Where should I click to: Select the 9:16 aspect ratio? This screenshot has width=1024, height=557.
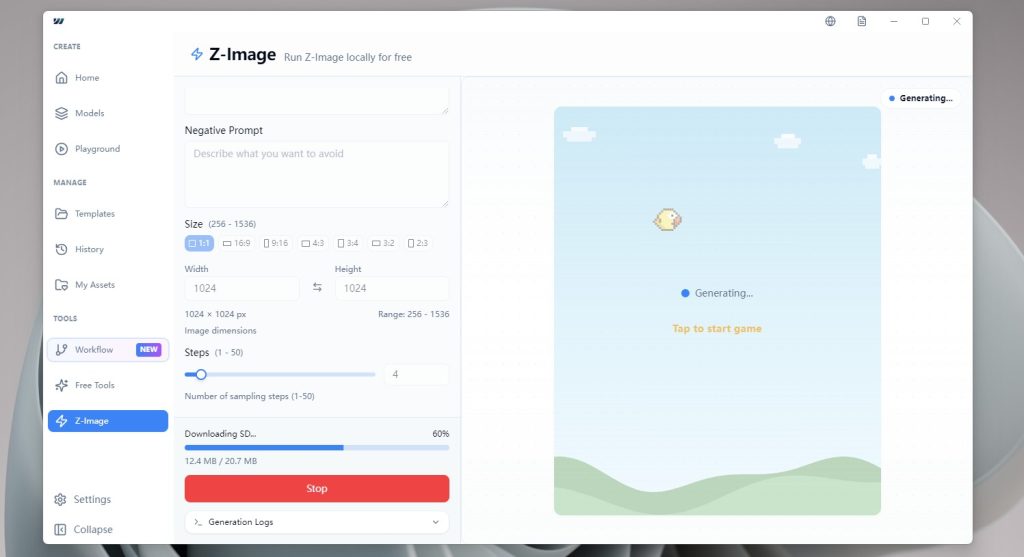pyautogui.click(x=276, y=243)
